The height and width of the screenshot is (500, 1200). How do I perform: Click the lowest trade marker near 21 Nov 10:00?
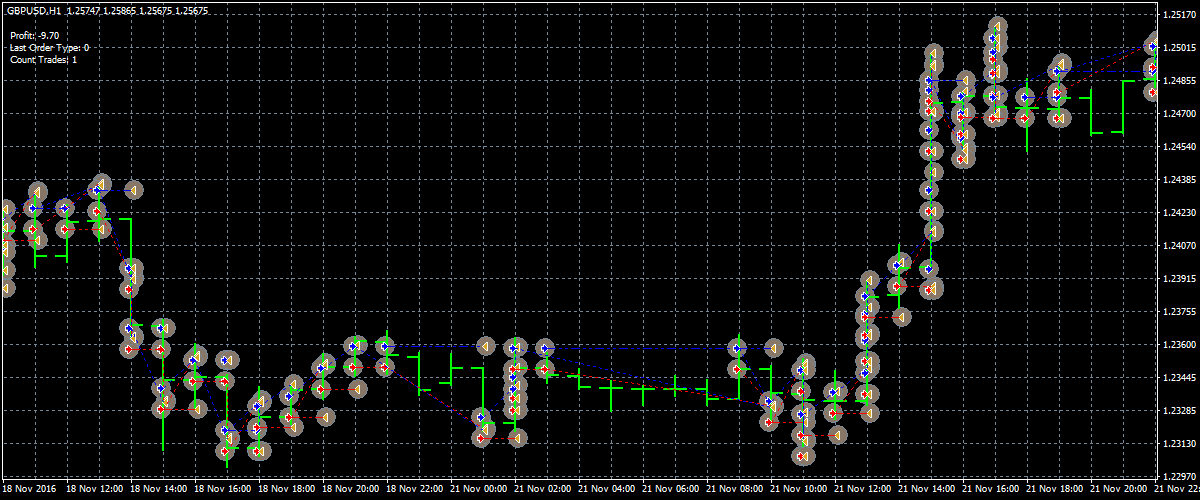(803, 456)
